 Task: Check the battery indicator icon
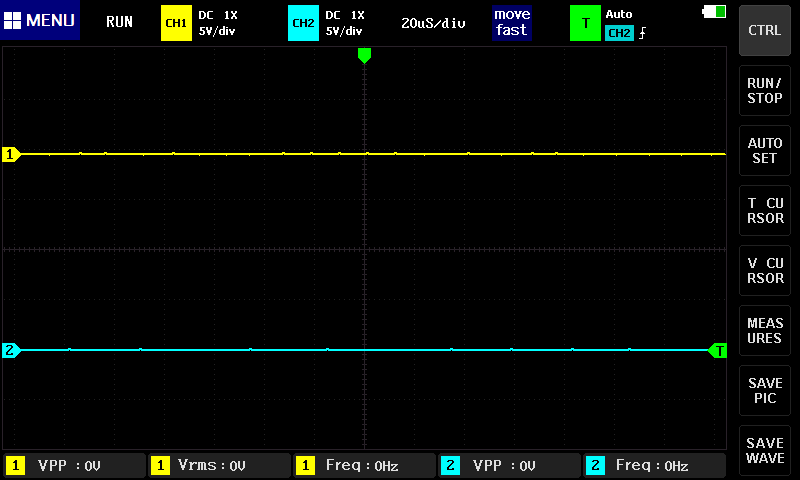pos(715,12)
